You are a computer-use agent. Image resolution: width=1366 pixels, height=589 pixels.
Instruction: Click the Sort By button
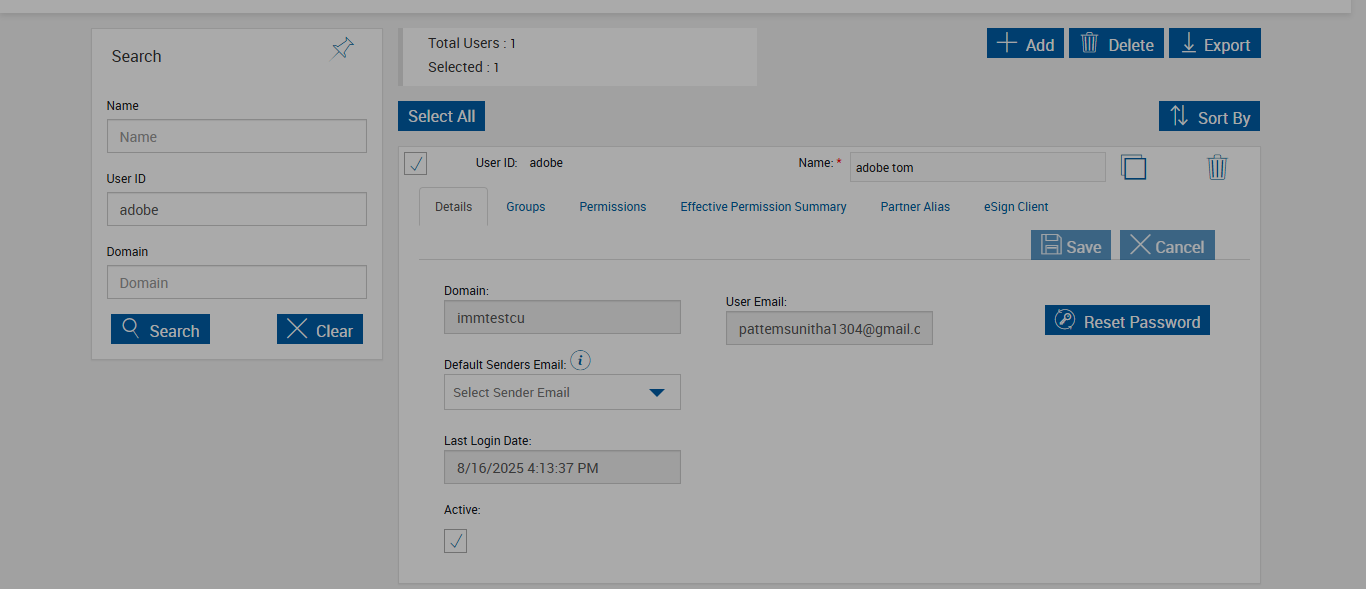point(1209,117)
